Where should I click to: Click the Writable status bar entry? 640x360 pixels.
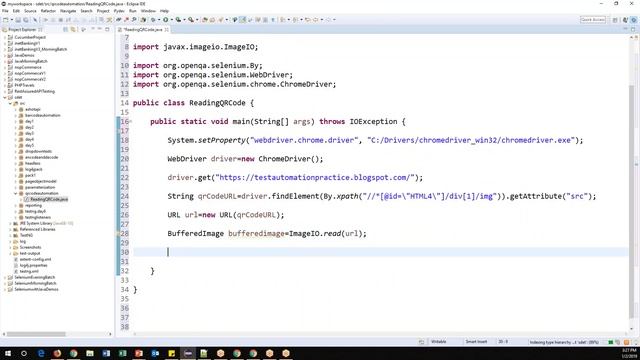[x=439, y=342]
